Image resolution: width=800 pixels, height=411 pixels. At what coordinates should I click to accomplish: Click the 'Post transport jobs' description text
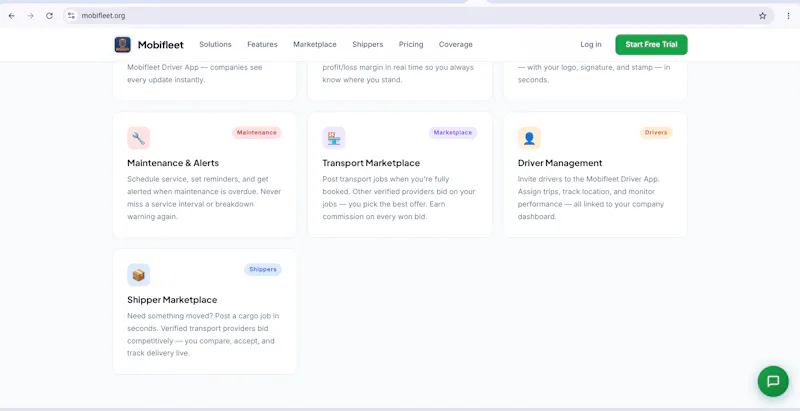pos(399,198)
